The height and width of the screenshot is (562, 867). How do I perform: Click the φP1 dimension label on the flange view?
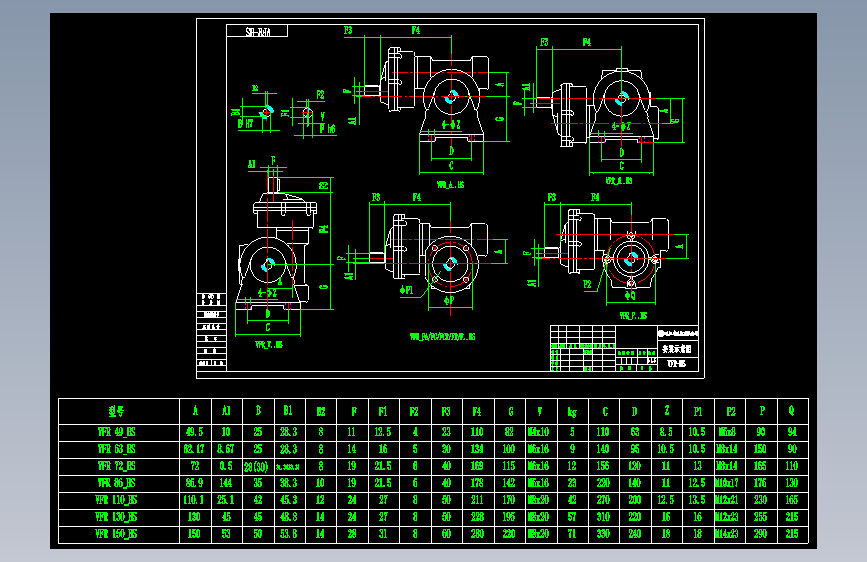(407, 290)
